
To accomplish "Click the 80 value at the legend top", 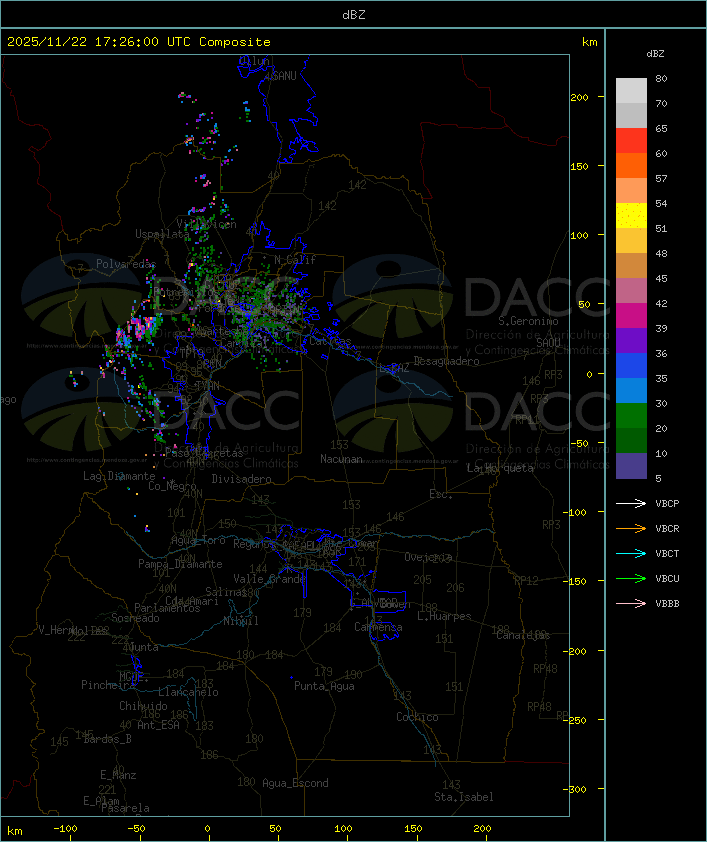I will click(x=661, y=78).
